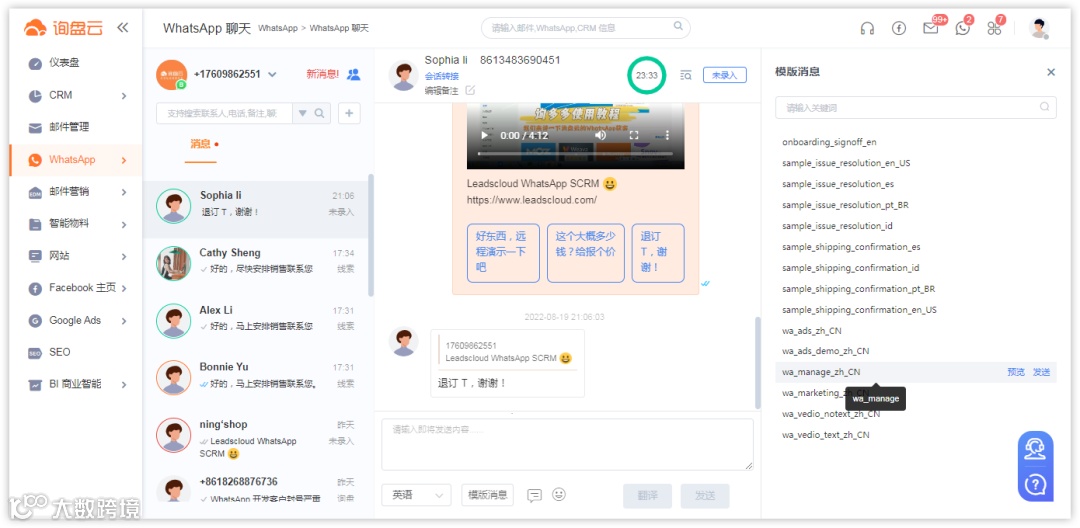Open chat history search icon beside timer
The width and height of the screenshot is (1080, 528).
coord(685,75)
